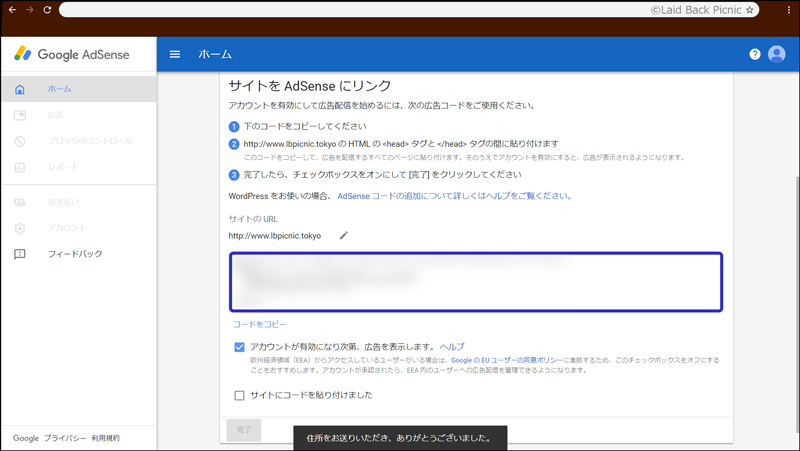Click the payments icon in sidebar
Viewport: 800px width, 451px height.
point(20,202)
